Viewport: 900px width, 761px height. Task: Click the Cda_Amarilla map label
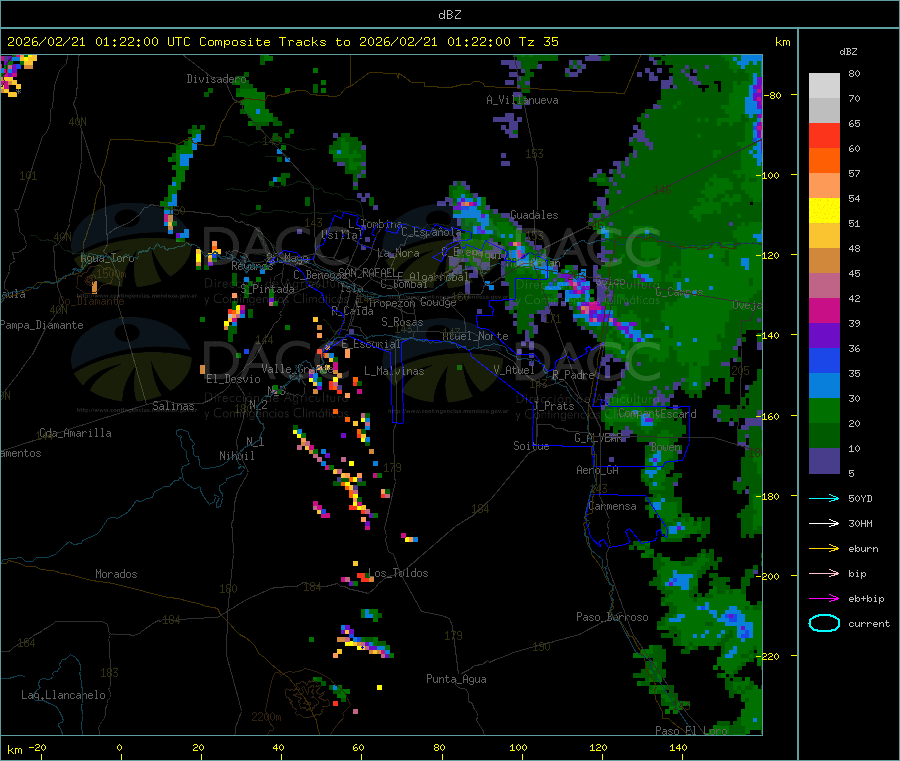(75, 433)
